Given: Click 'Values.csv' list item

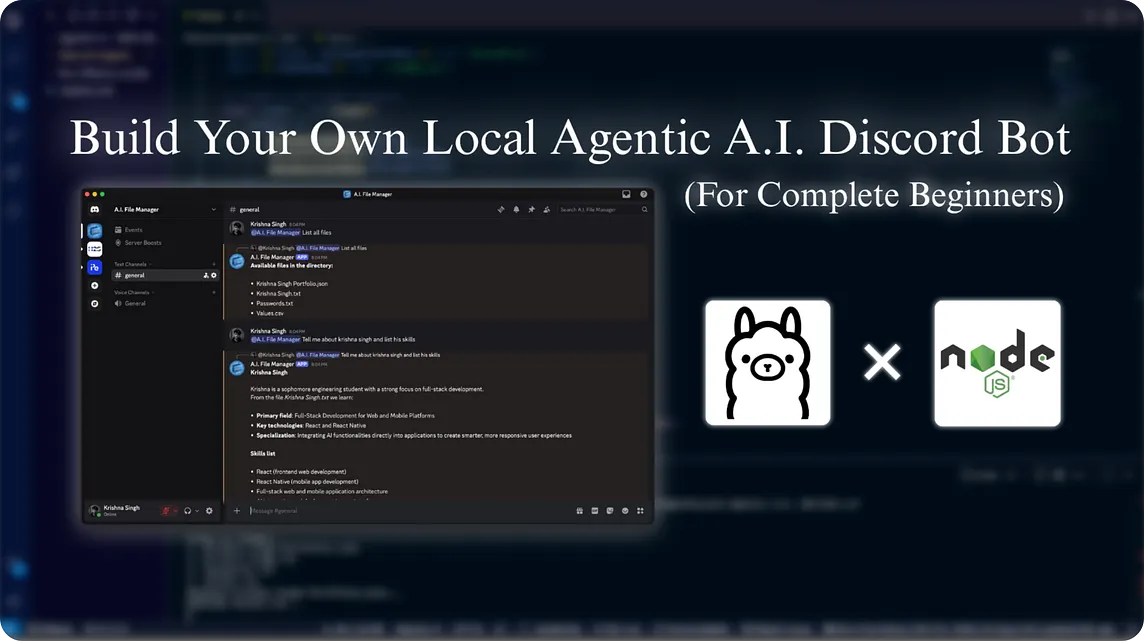Looking at the screenshot, I should (270, 314).
